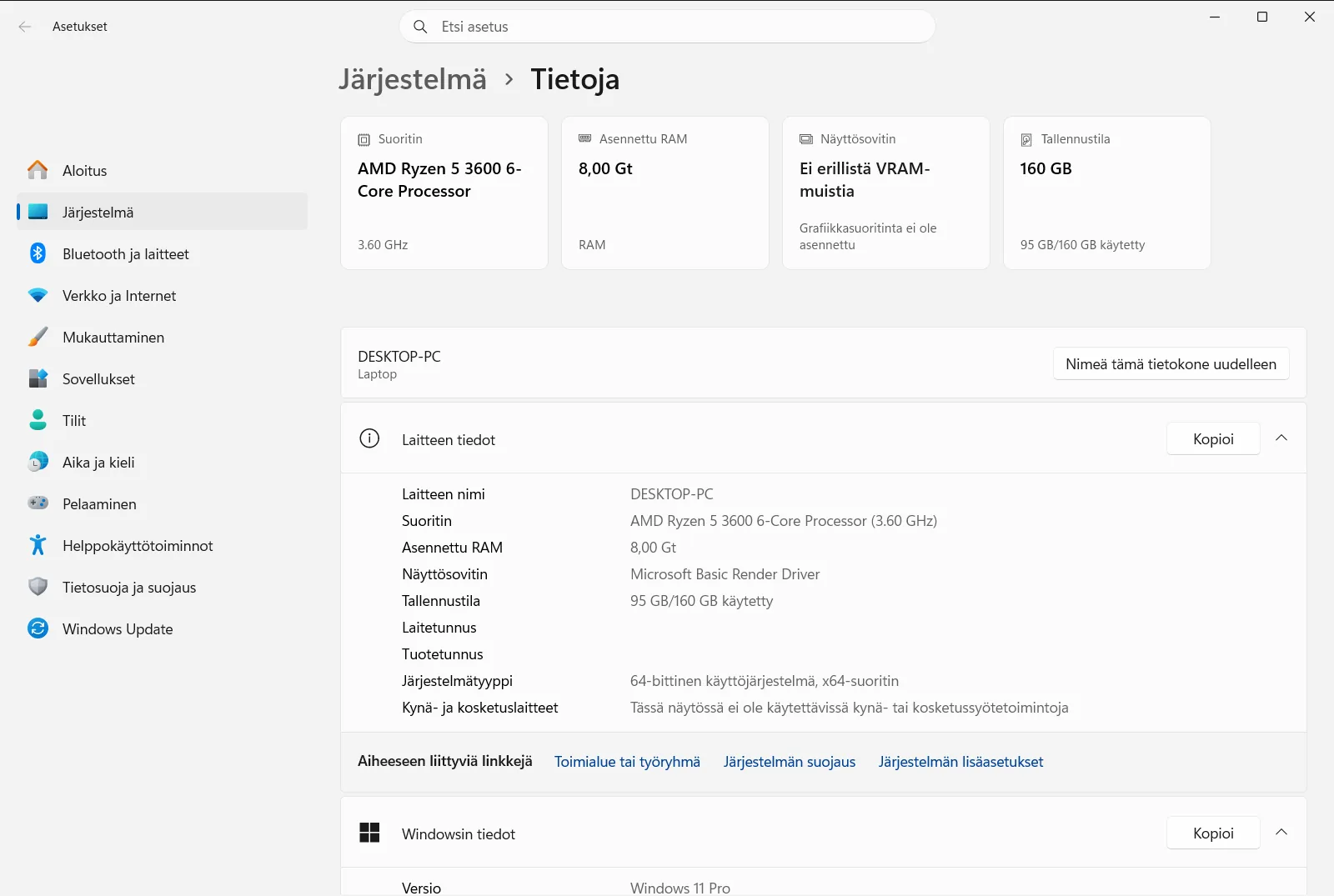
Task: Open Bluetooth ja laitteet settings
Action: pyautogui.click(x=162, y=253)
